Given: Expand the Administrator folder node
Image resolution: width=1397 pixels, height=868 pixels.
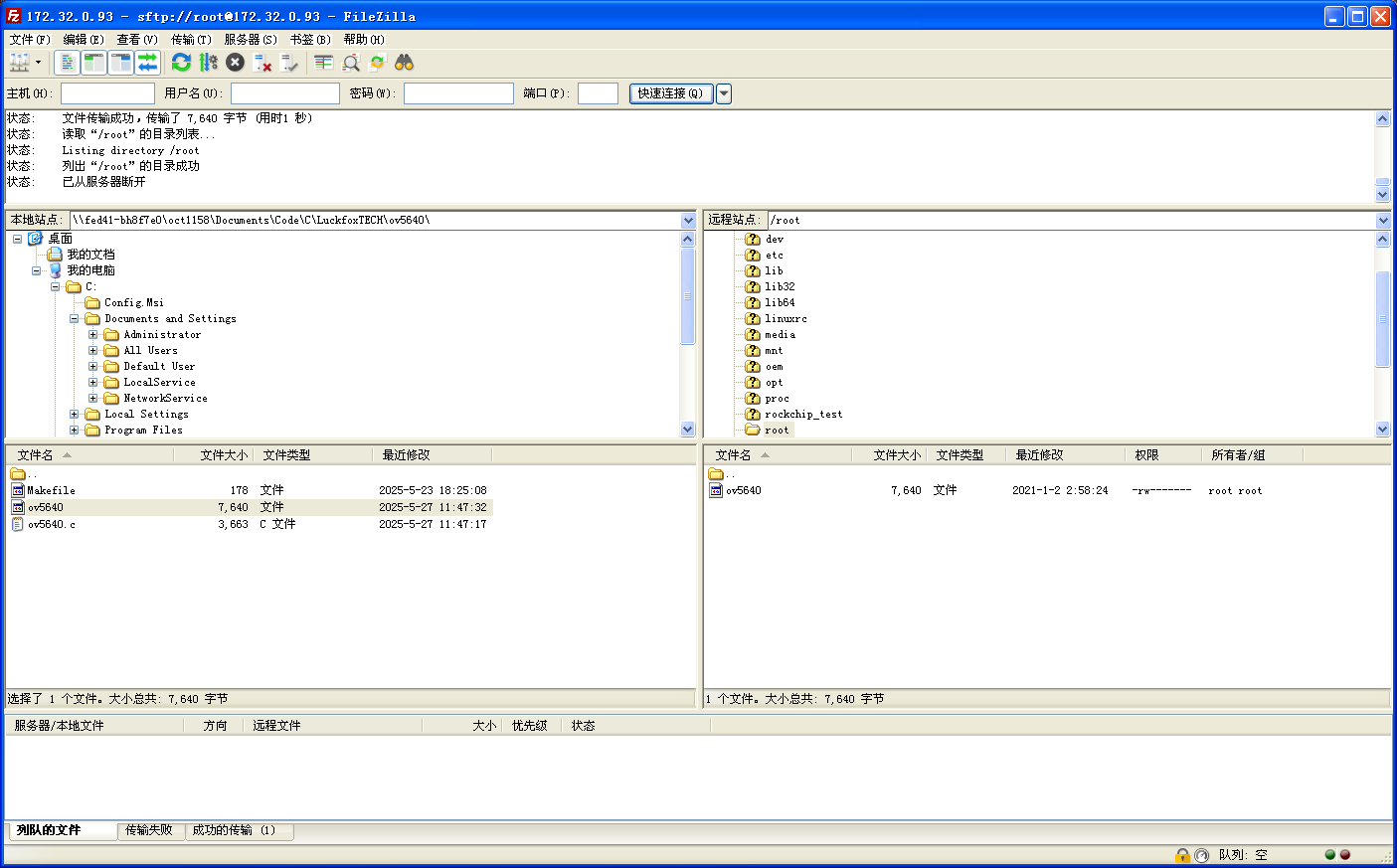Looking at the screenshot, I should pos(92,334).
